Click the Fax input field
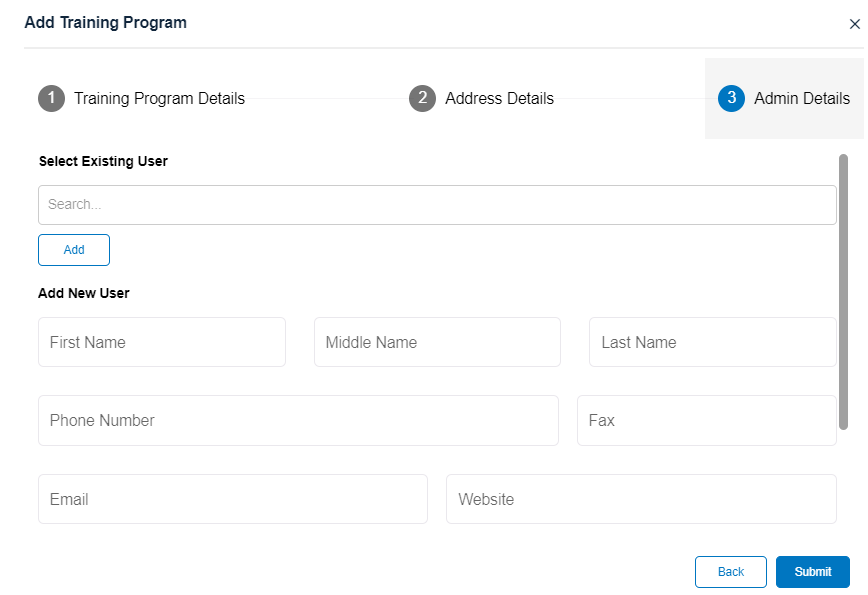The width and height of the screenshot is (868, 595). click(x=706, y=420)
